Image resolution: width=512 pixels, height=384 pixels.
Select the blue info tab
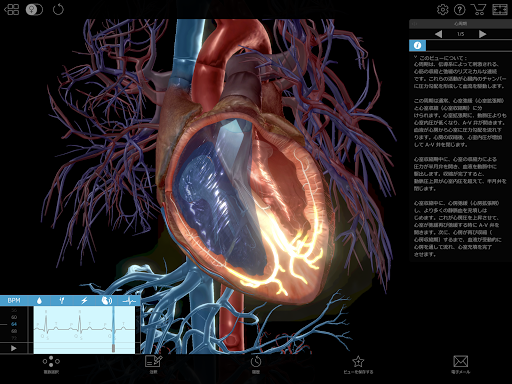pos(417,45)
